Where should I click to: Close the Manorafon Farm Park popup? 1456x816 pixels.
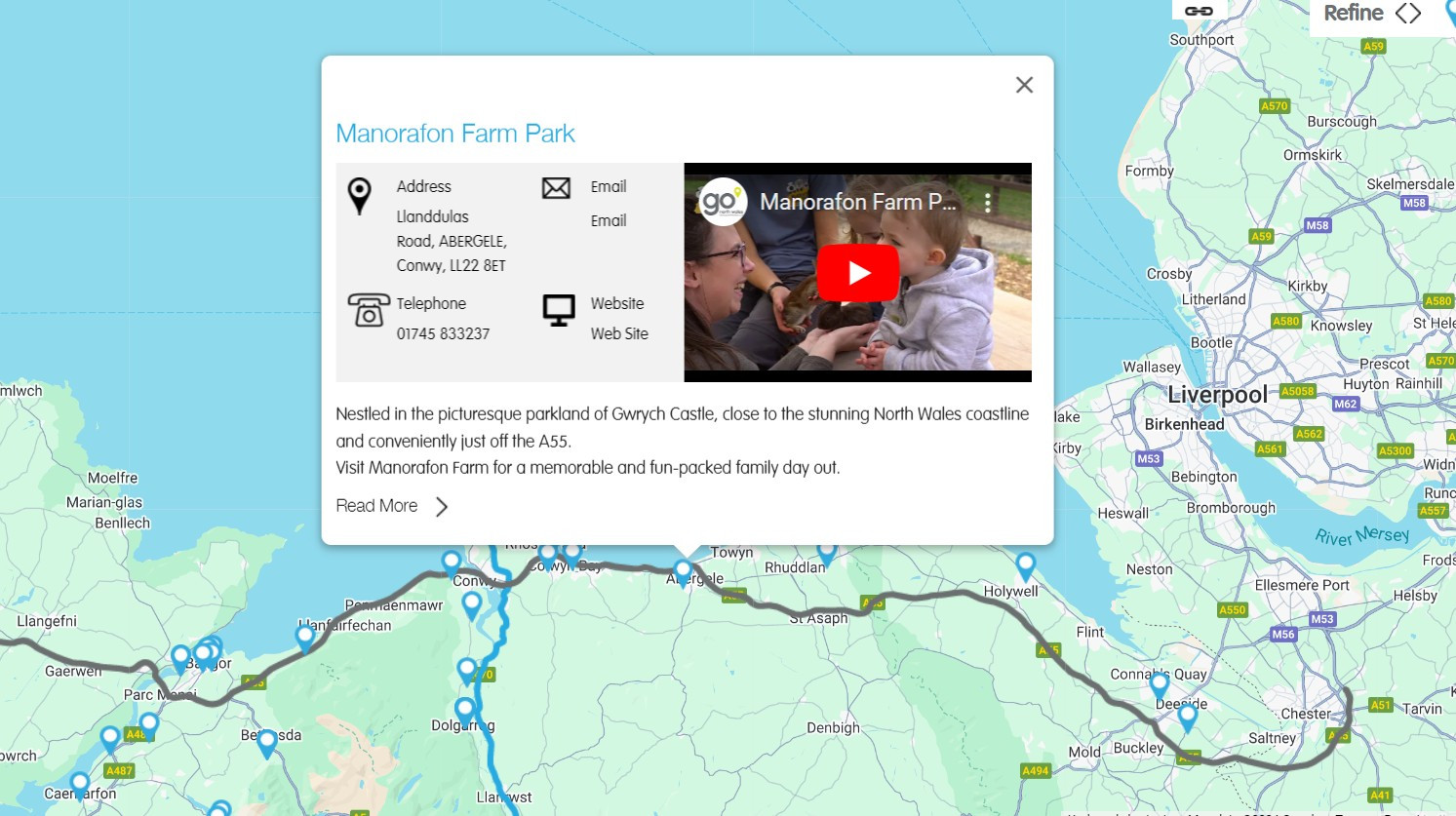[1024, 85]
